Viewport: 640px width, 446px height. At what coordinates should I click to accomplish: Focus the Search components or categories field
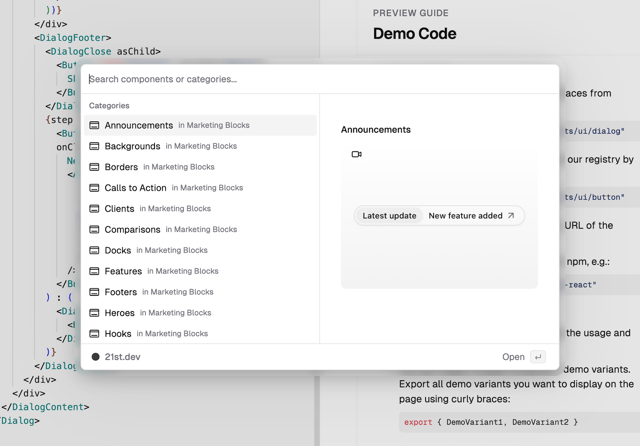coord(320,79)
